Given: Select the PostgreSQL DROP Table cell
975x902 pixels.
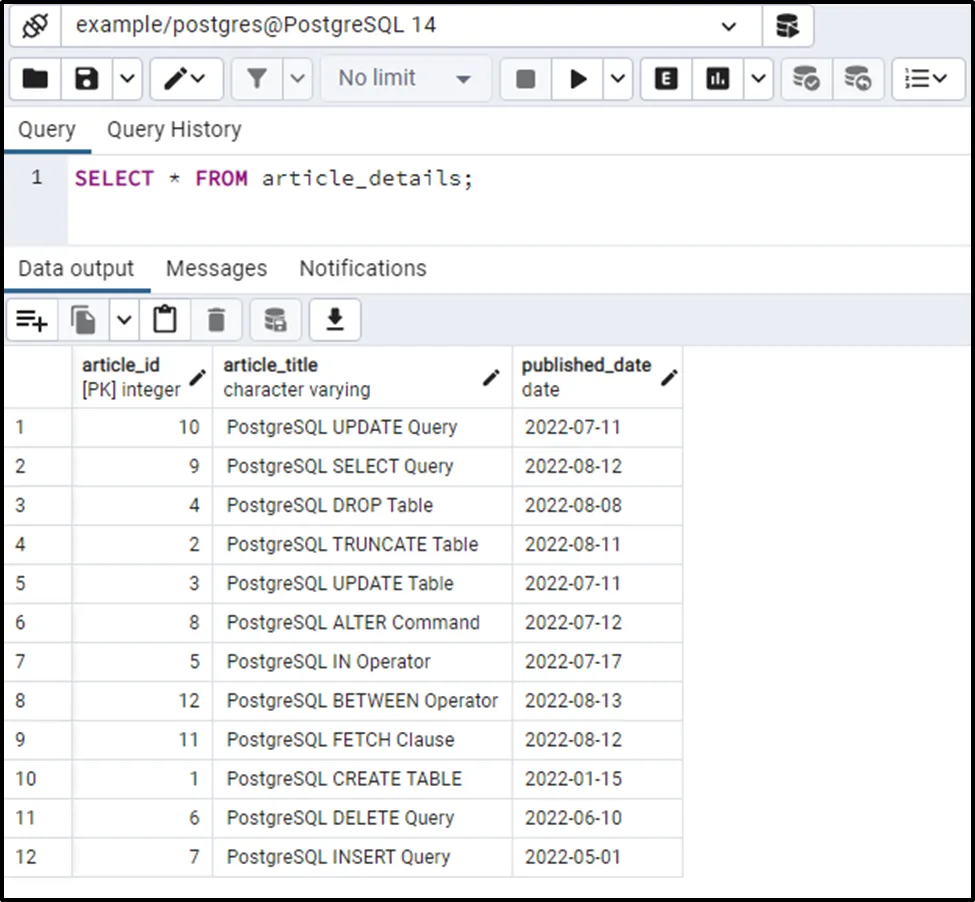Looking at the screenshot, I should click(x=330, y=505).
